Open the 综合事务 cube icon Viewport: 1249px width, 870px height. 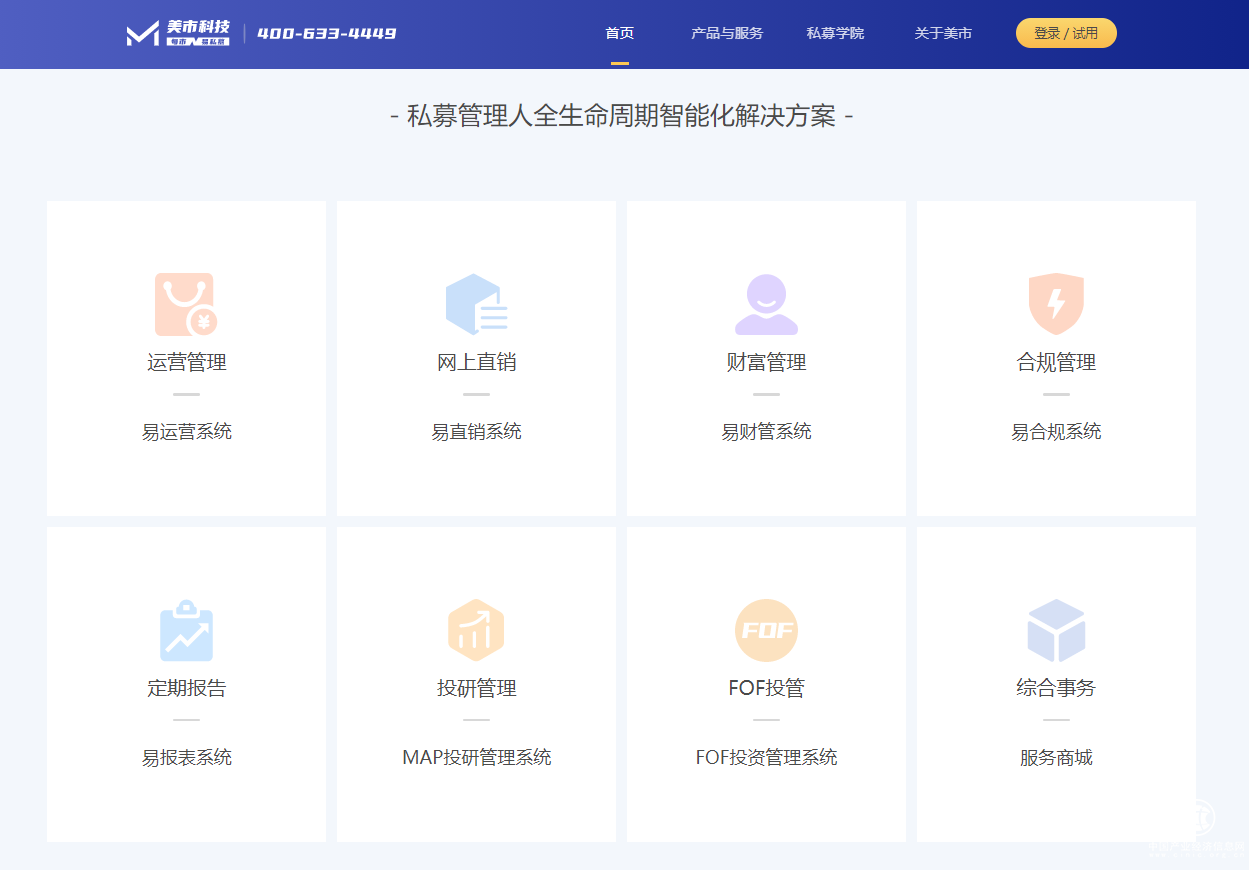[1056, 630]
